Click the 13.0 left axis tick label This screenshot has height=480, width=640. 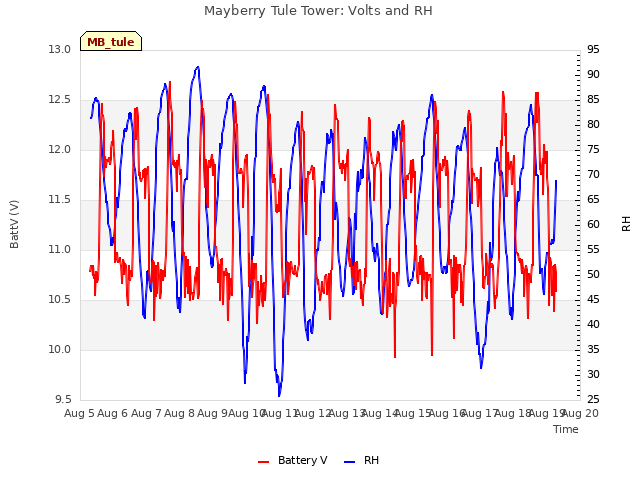[59, 49]
